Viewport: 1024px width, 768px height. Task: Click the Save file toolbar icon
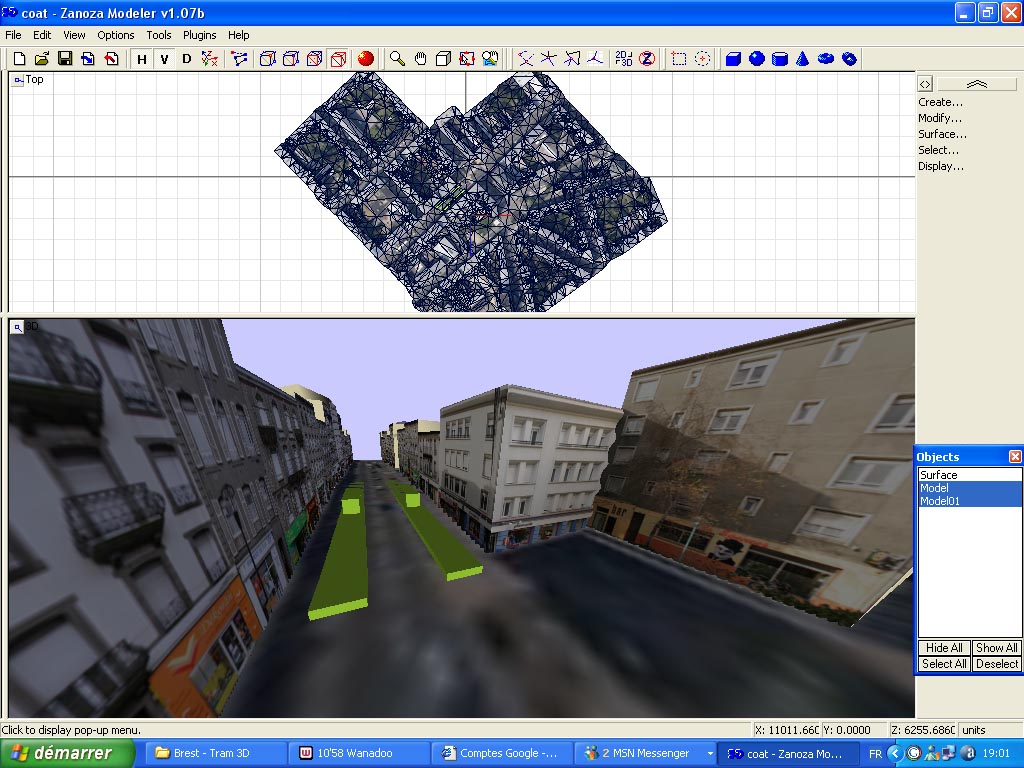(65, 59)
